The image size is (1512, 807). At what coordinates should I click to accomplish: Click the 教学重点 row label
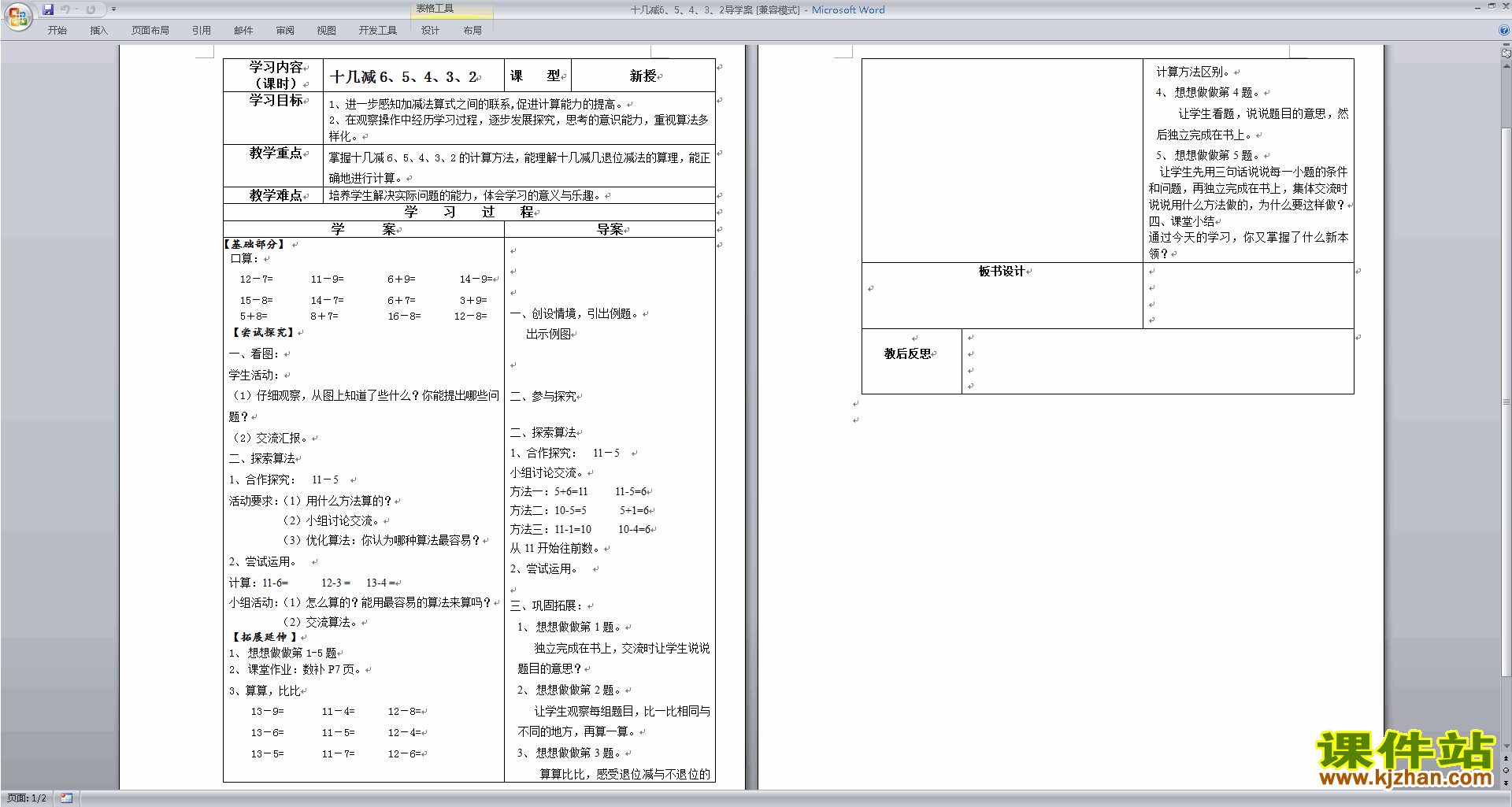(x=276, y=153)
